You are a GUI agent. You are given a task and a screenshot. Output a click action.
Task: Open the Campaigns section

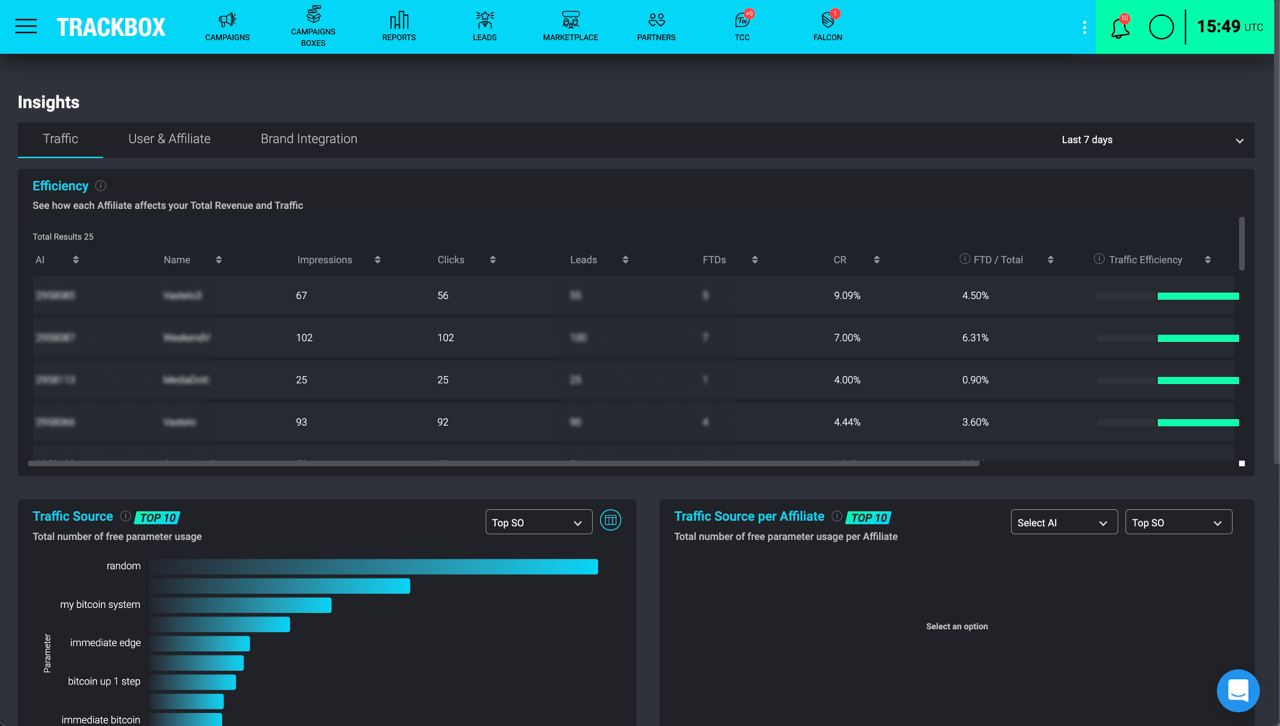point(227,27)
